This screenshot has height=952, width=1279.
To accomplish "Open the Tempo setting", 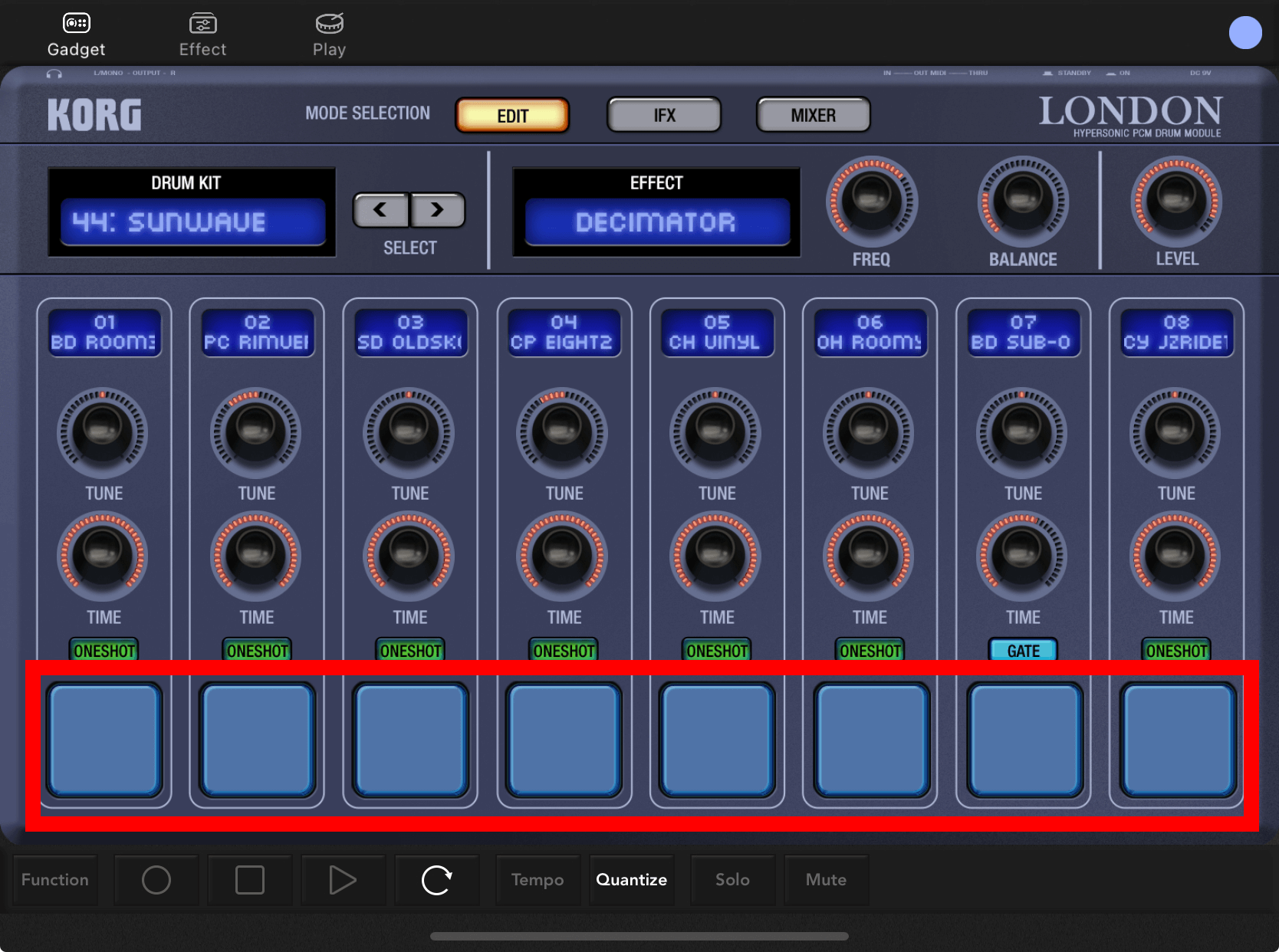I will click(538, 880).
